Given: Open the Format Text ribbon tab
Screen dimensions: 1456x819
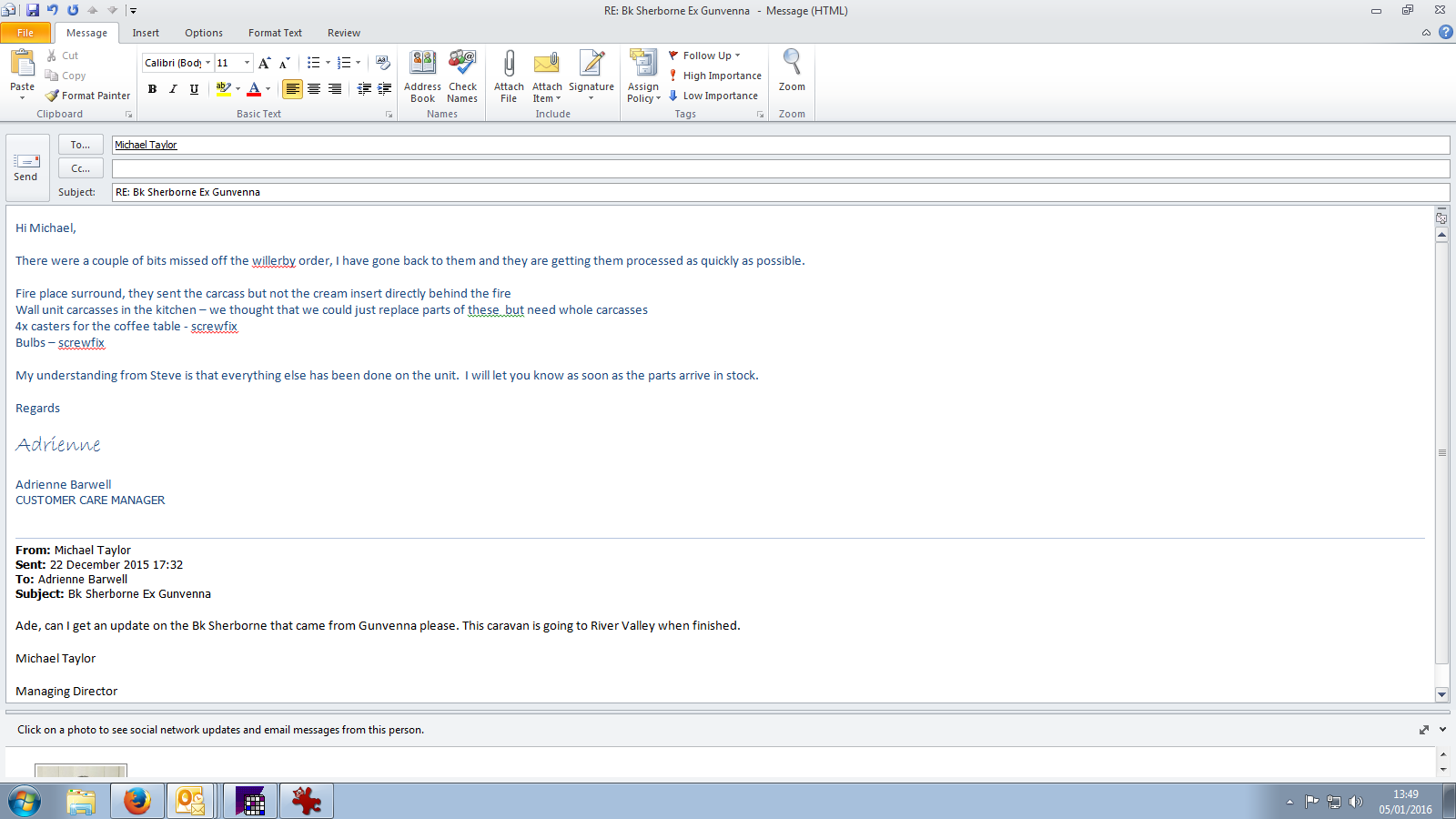Looking at the screenshot, I should 275,33.
